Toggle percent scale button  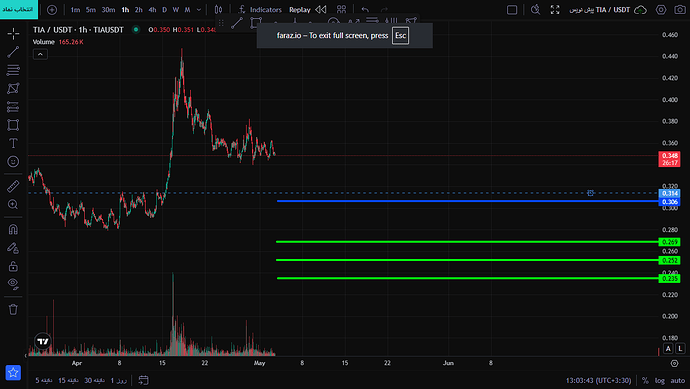[x=645, y=381]
